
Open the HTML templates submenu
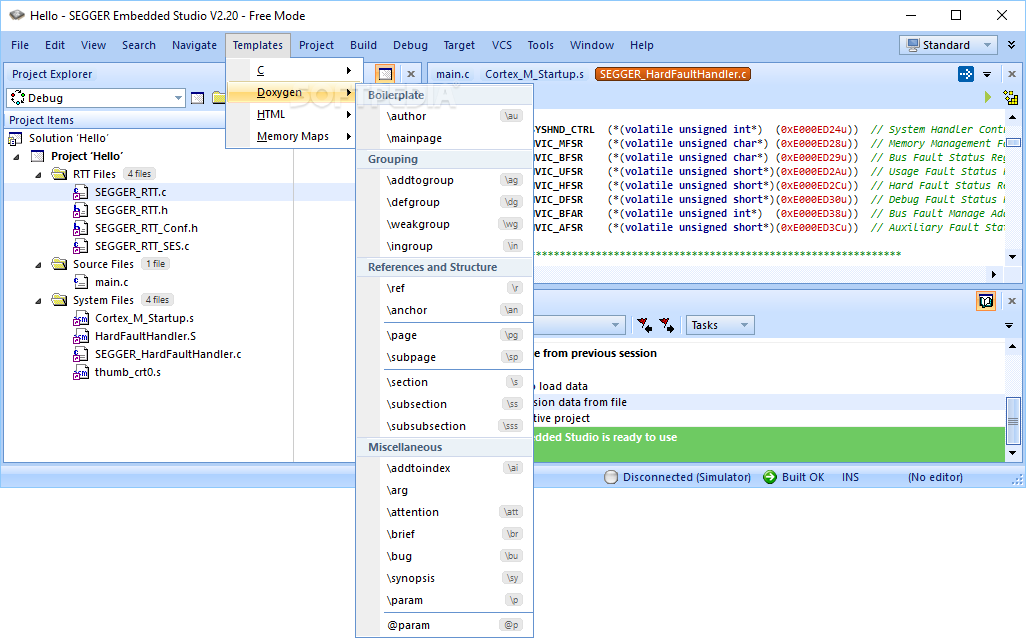(291, 115)
